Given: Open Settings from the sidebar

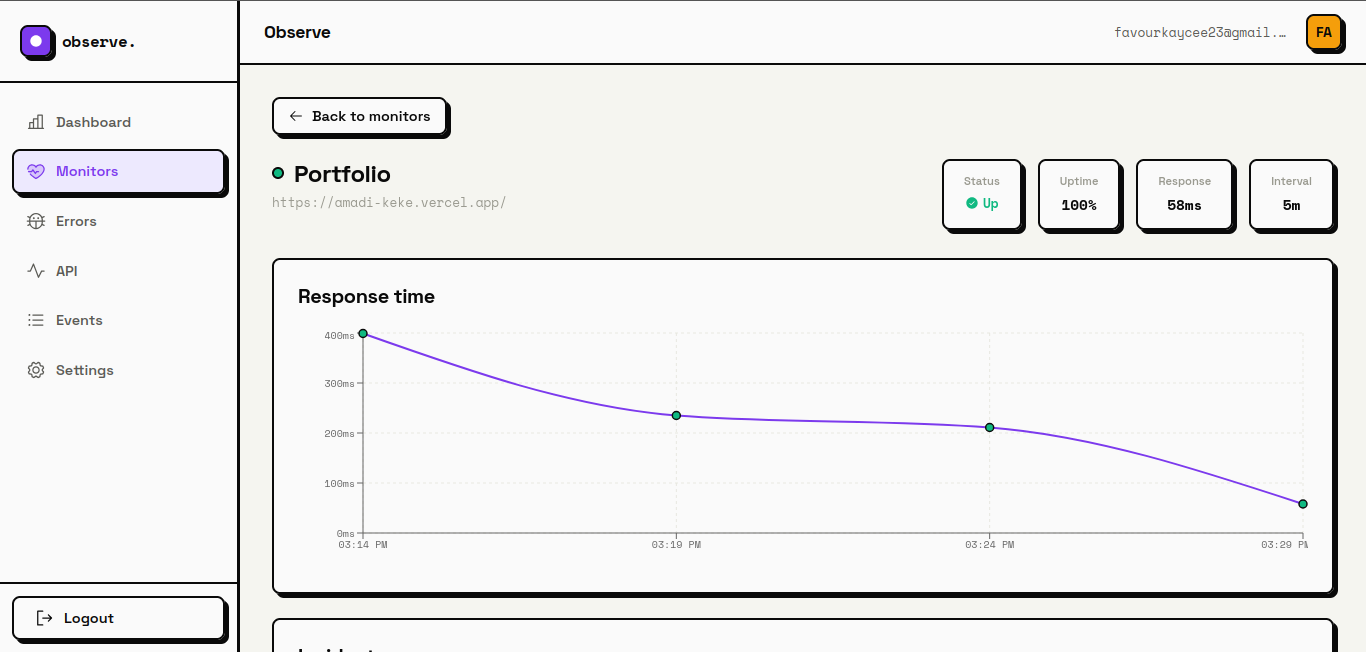Looking at the screenshot, I should (119, 370).
